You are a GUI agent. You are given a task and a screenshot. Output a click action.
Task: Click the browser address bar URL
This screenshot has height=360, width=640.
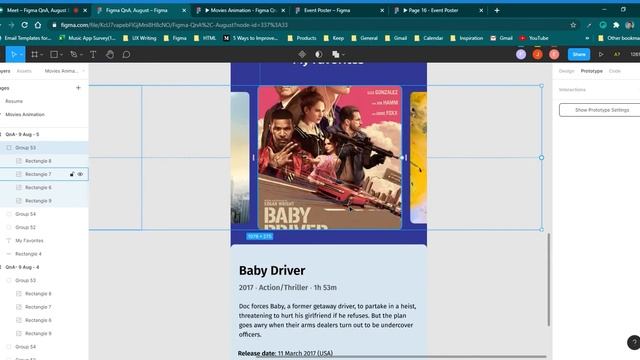click(174, 25)
